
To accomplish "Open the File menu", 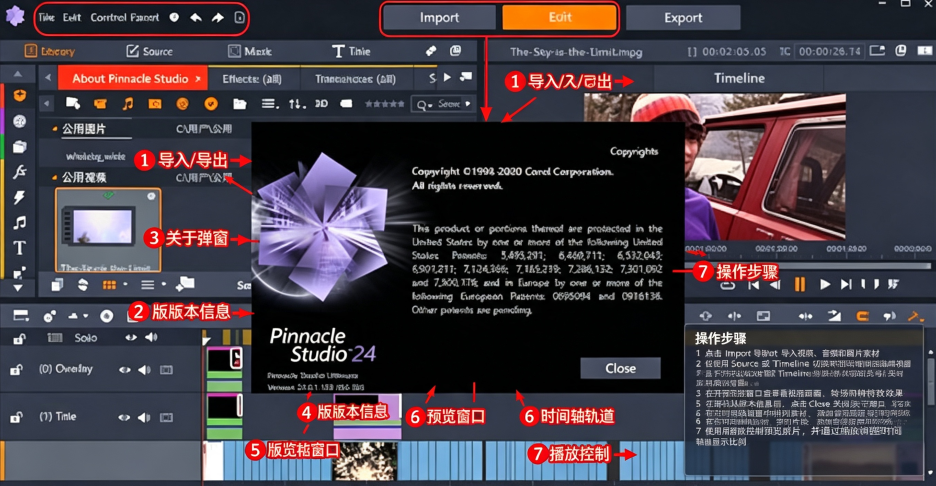I will coord(47,17).
